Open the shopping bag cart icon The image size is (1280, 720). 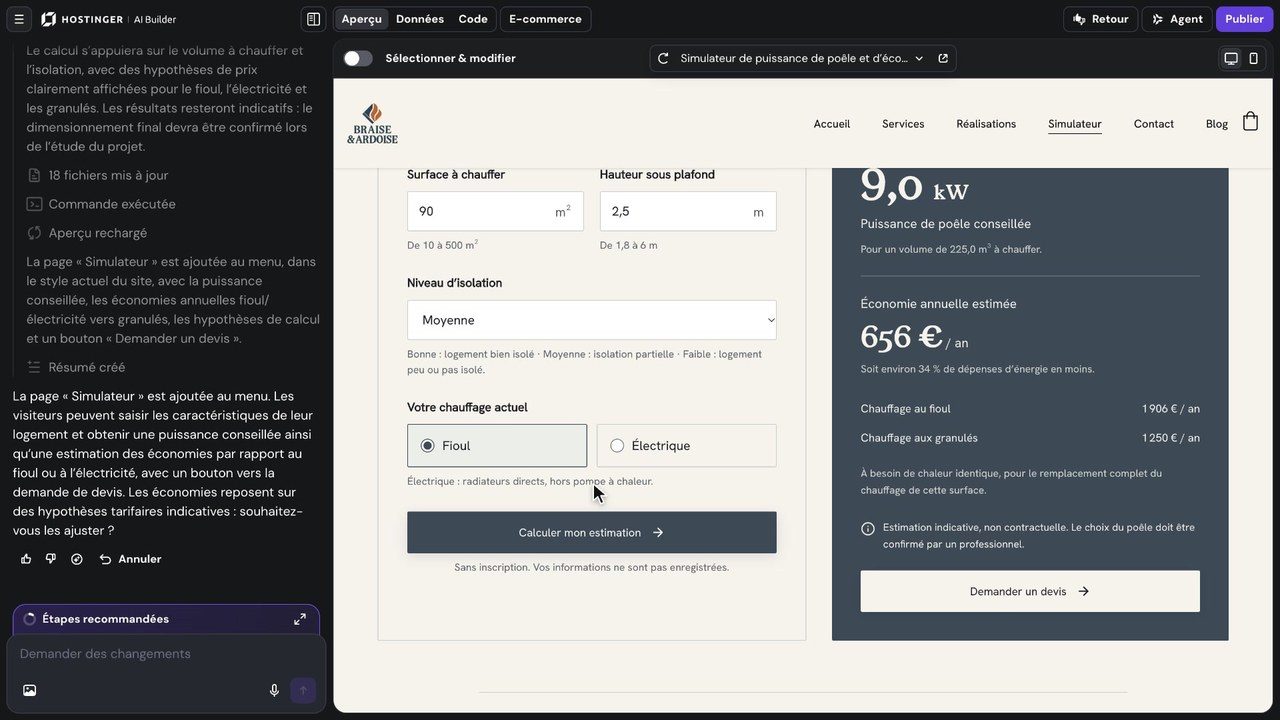coord(1250,122)
